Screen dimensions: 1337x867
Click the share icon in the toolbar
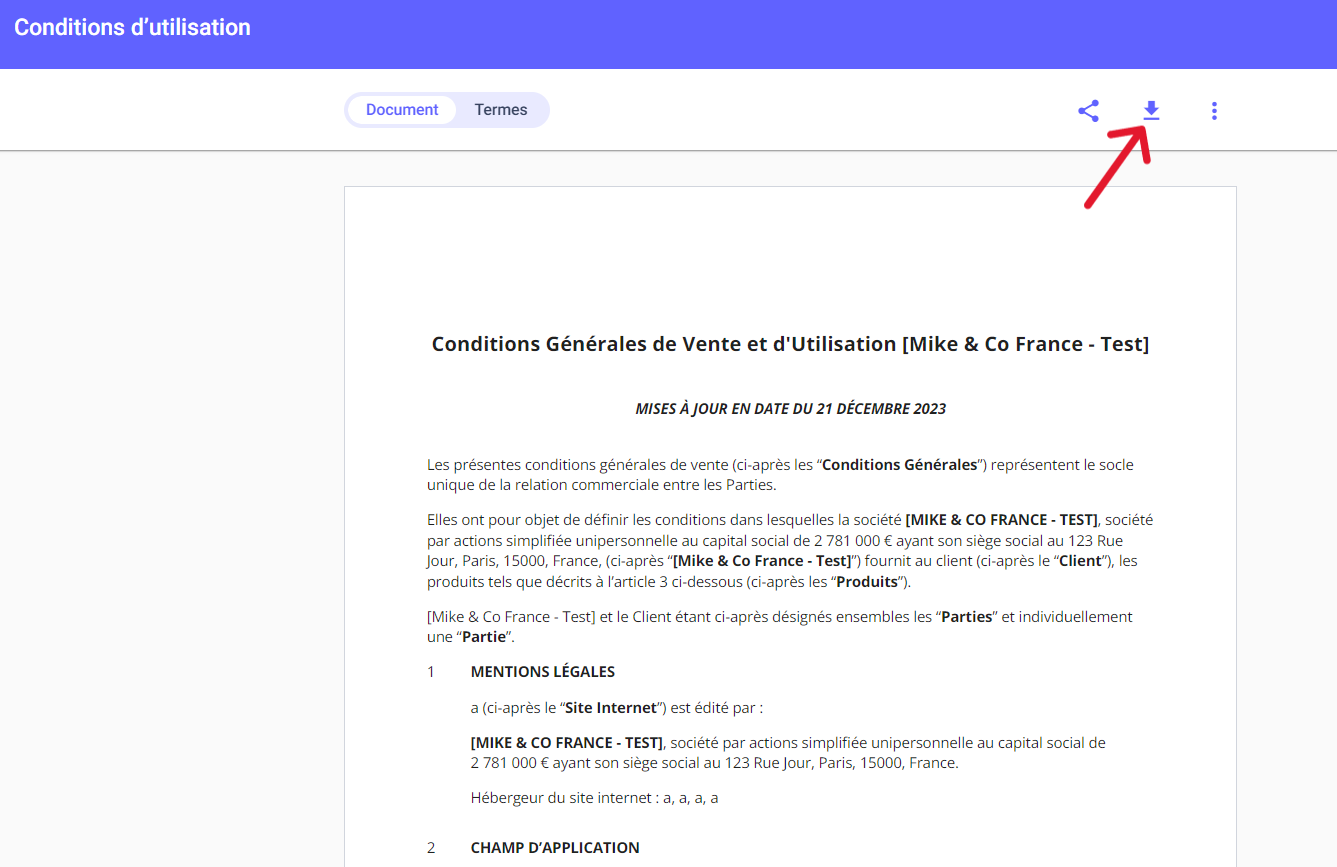click(x=1088, y=111)
